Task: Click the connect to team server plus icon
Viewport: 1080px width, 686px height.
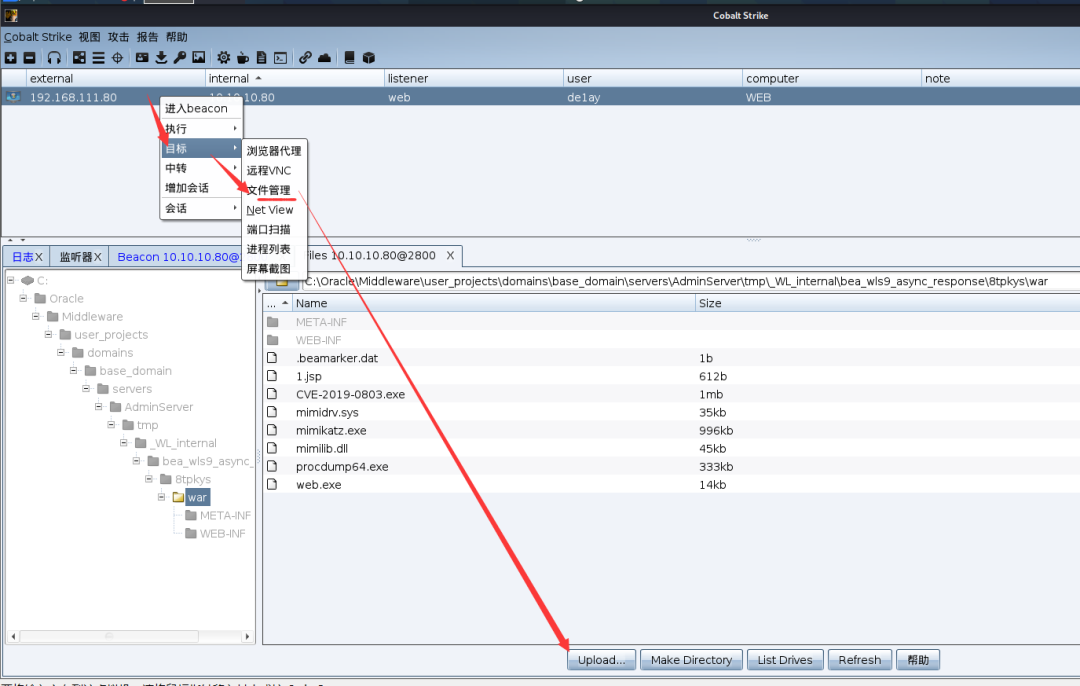Action: tap(10, 58)
